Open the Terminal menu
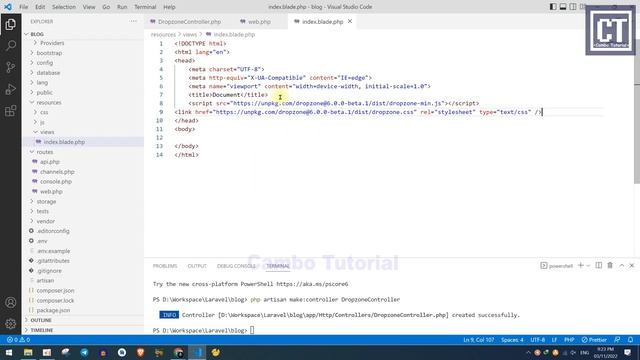 click(x=145, y=7)
